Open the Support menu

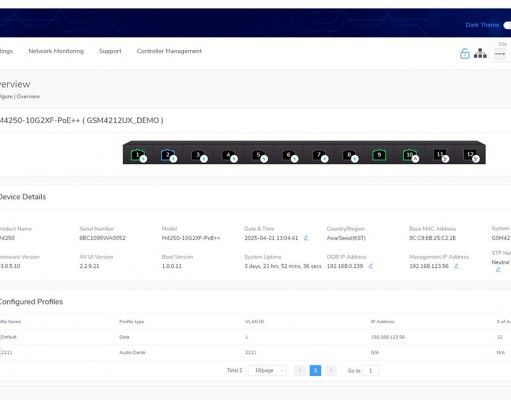[110, 51]
